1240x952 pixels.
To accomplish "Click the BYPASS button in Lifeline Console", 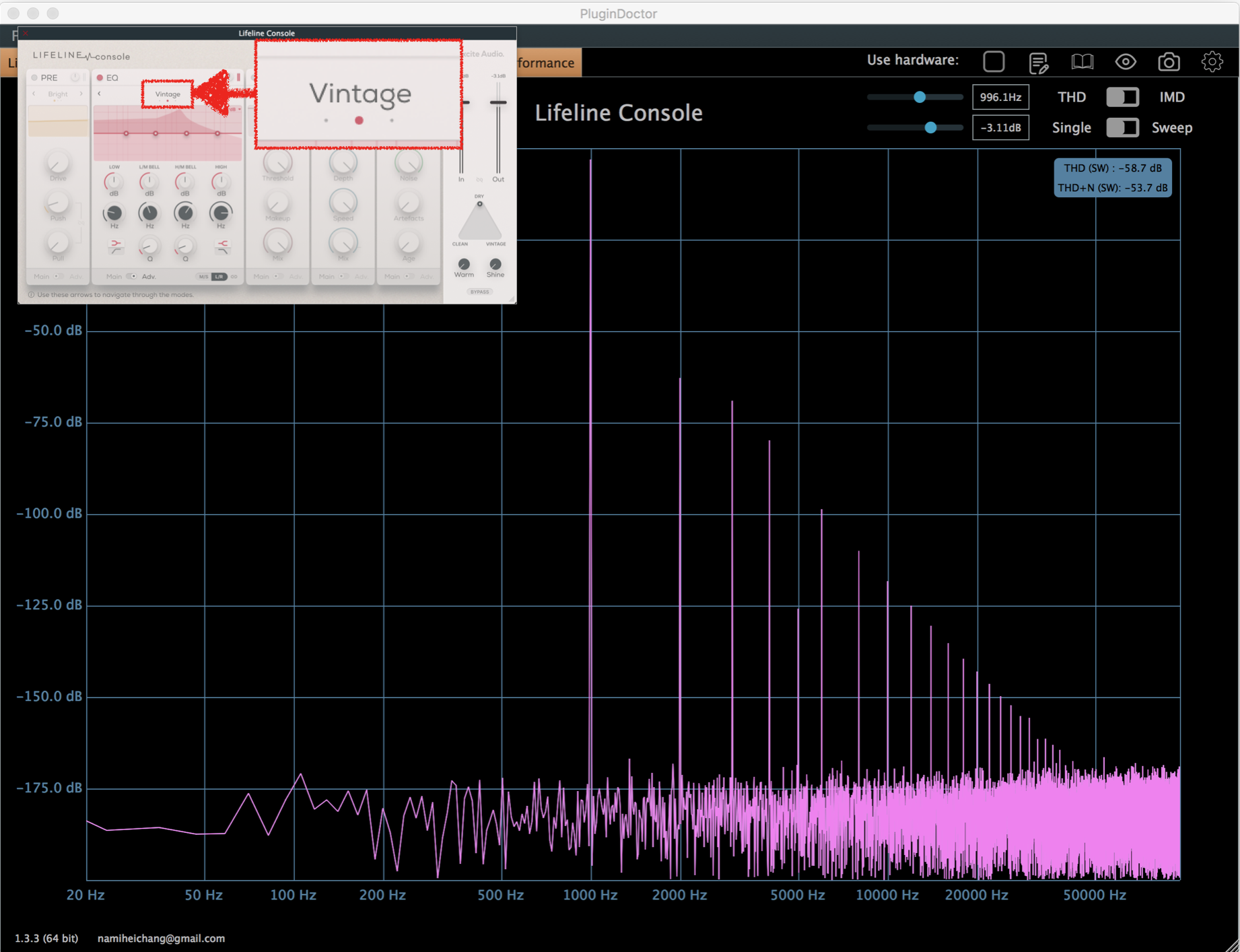I will tap(479, 292).
